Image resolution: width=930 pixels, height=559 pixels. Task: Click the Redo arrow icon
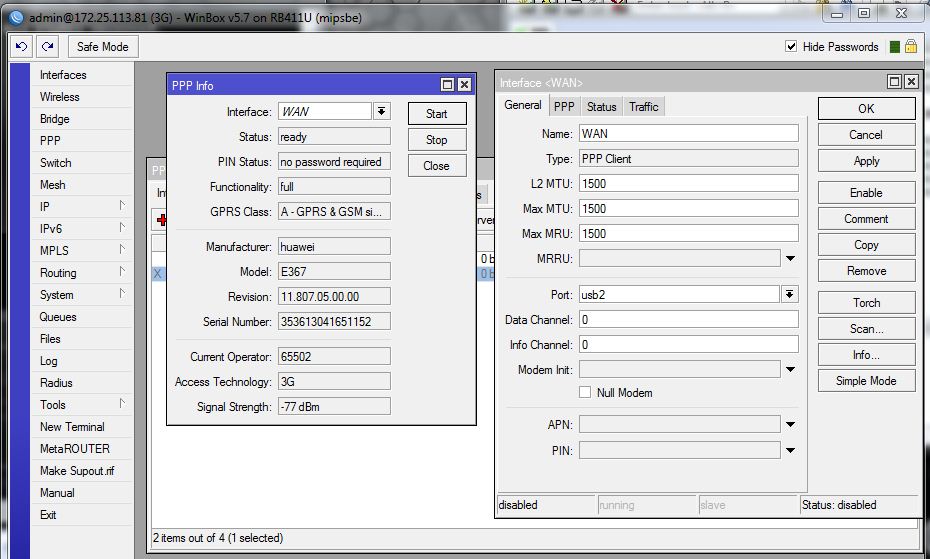tap(47, 47)
